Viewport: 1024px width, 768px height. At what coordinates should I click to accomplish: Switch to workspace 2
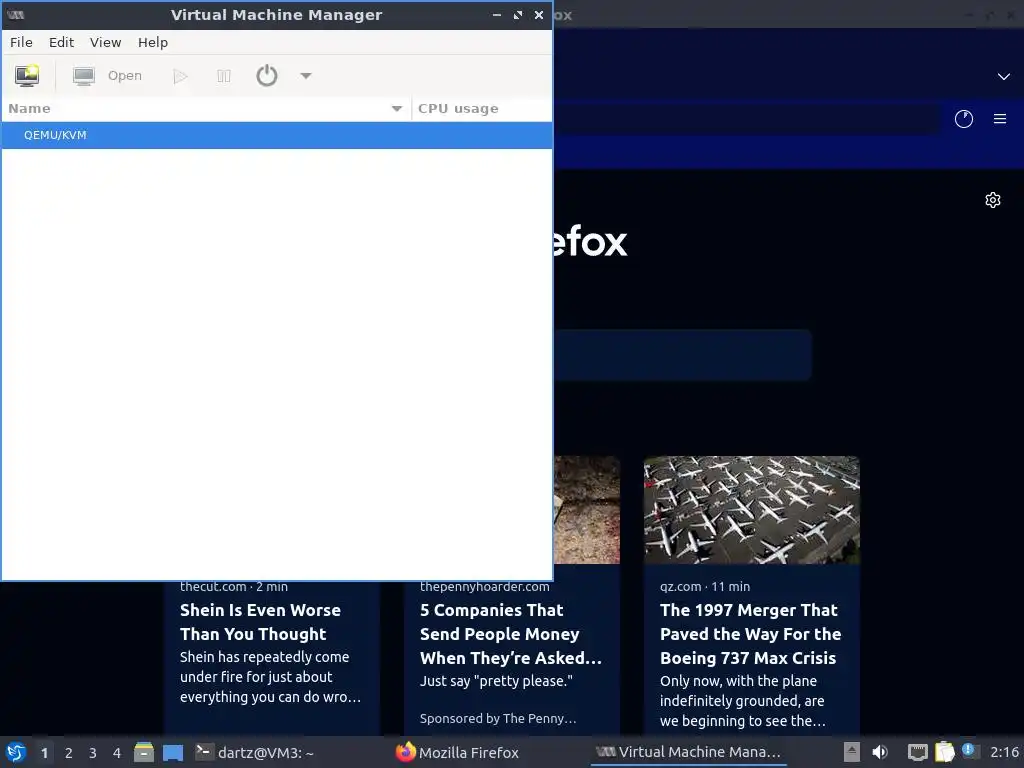pyautogui.click(x=69, y=753)
